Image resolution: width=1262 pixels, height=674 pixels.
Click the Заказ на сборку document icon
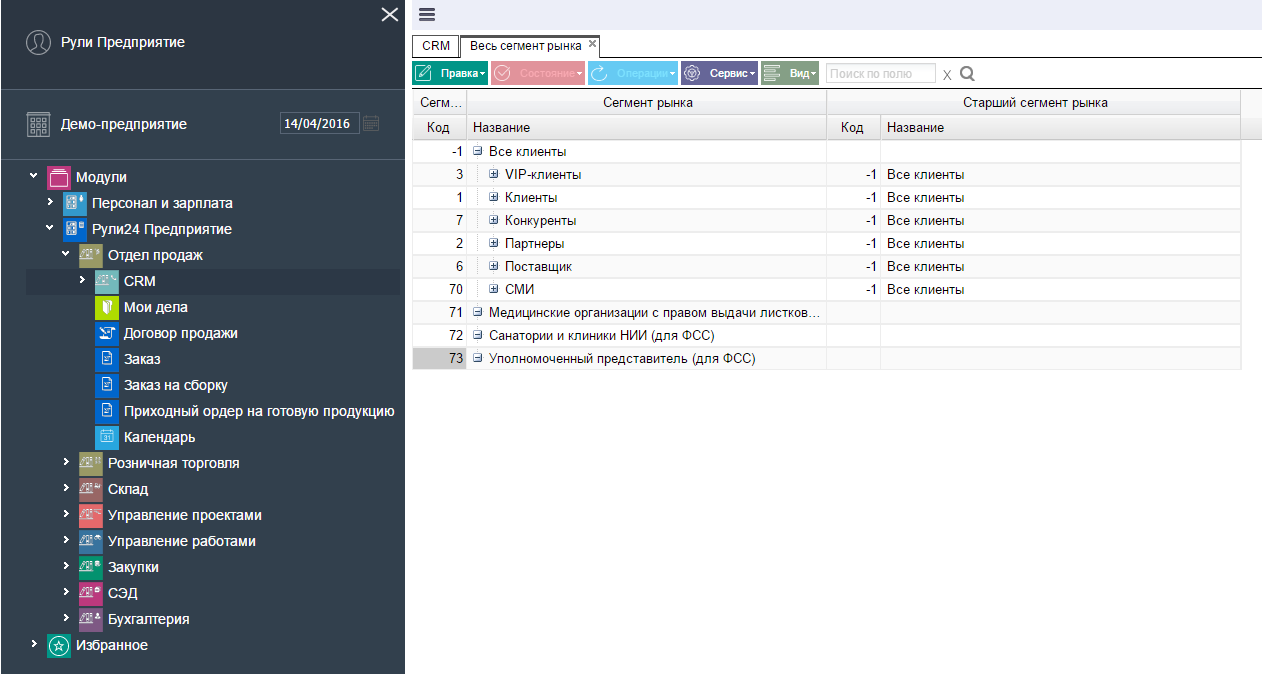pos(107,385)
